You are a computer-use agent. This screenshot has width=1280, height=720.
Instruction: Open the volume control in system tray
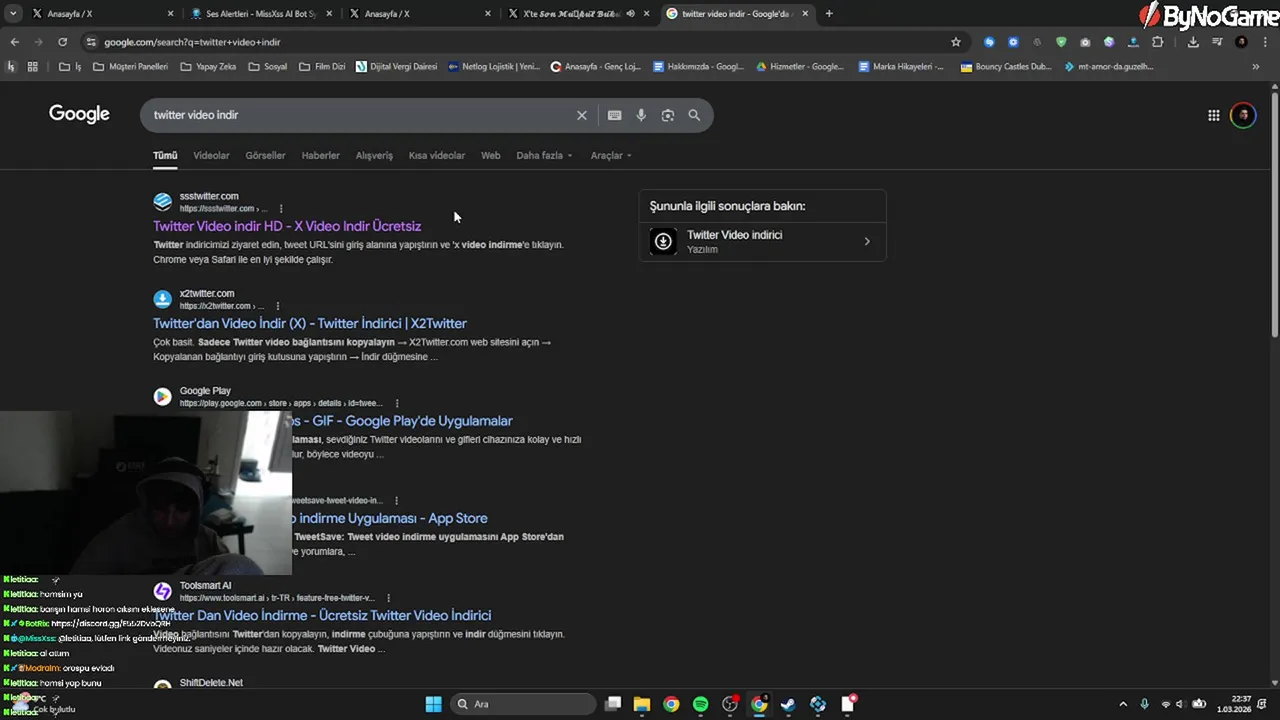1180,704
